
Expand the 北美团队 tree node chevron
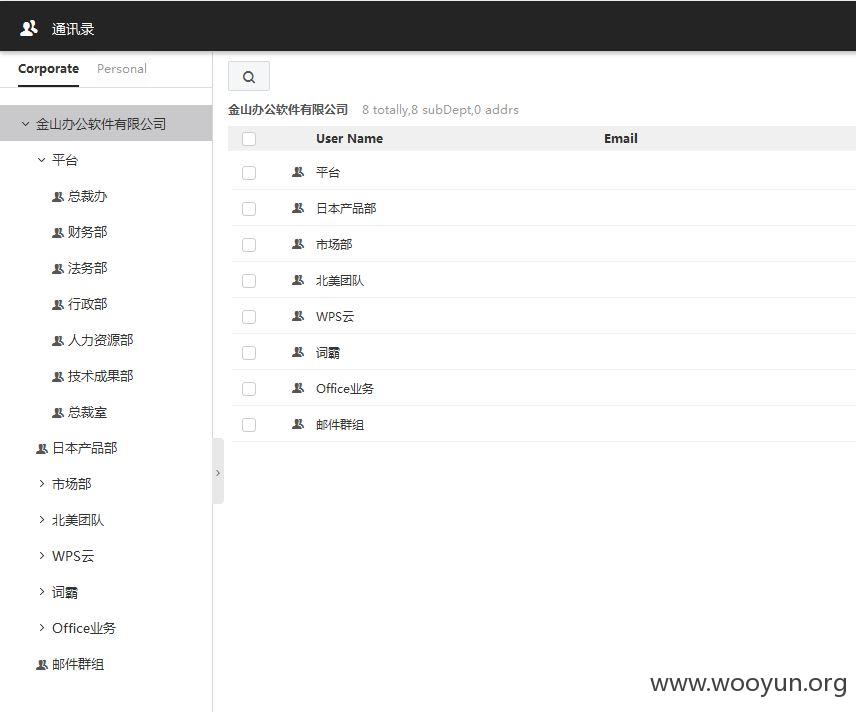coord(41,520)
